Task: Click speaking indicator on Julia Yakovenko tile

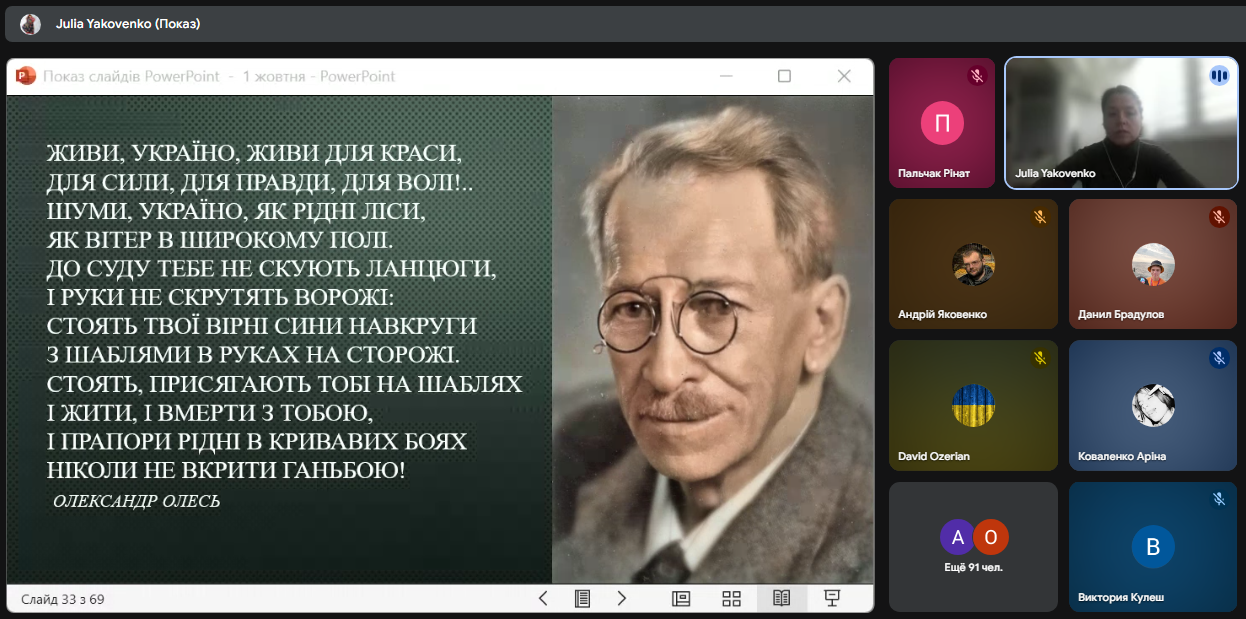Action: pos(1218,76)
